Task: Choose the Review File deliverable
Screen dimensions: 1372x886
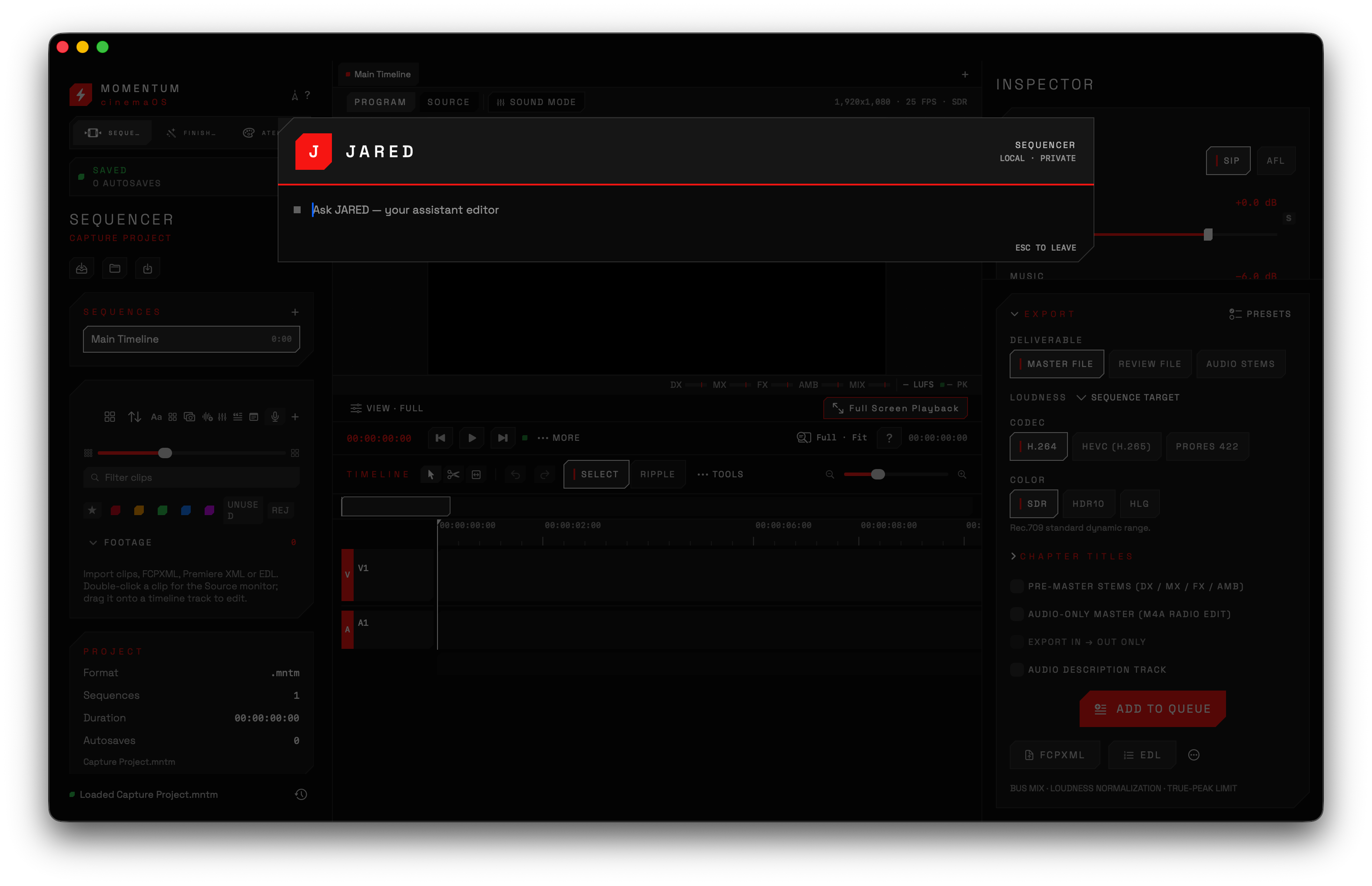Action: click(1150, 364)
